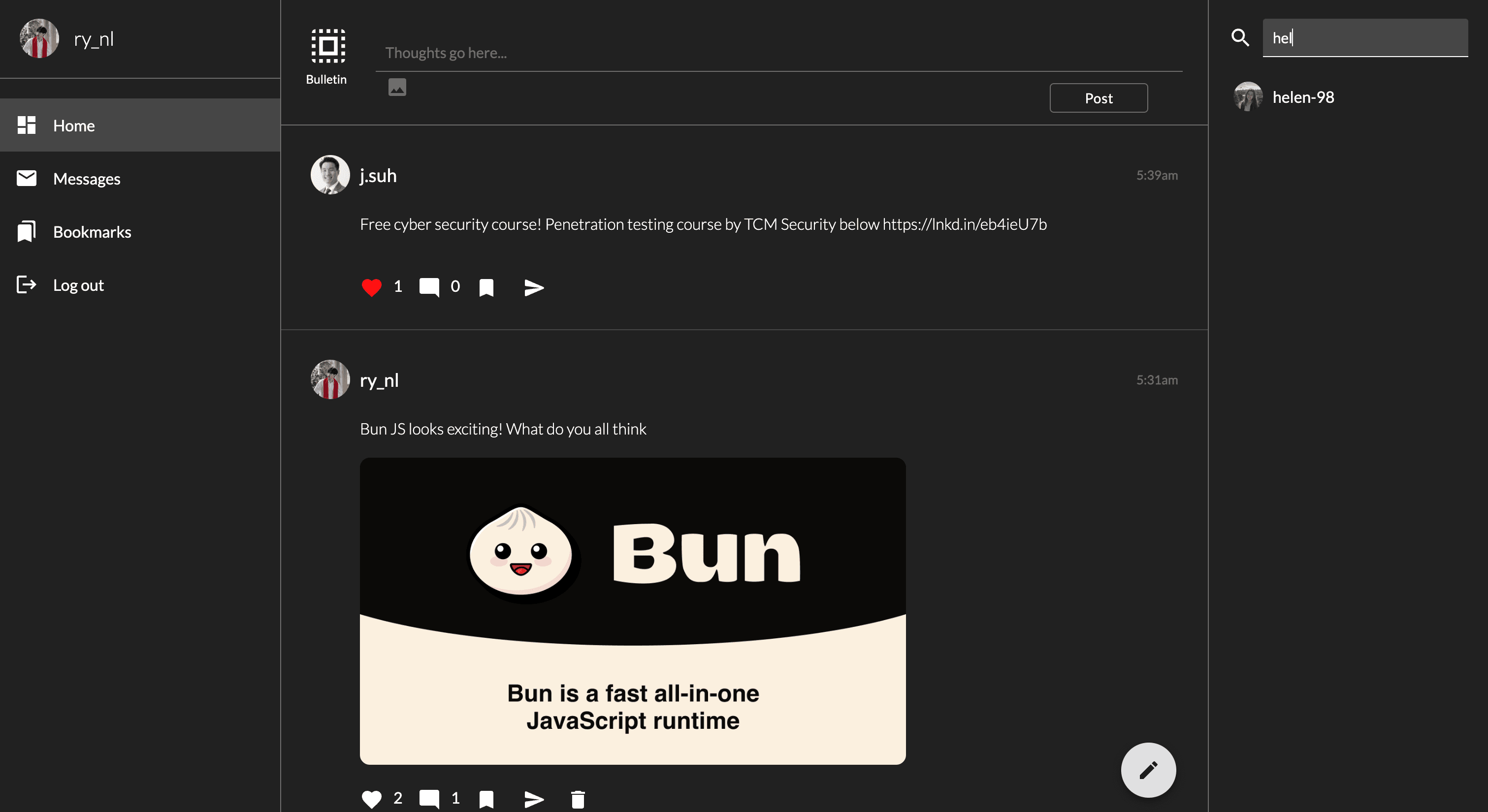This screenshot has width=1488, height=812.
Task: Submit your post with the Post button
Action: [1098, 97]
